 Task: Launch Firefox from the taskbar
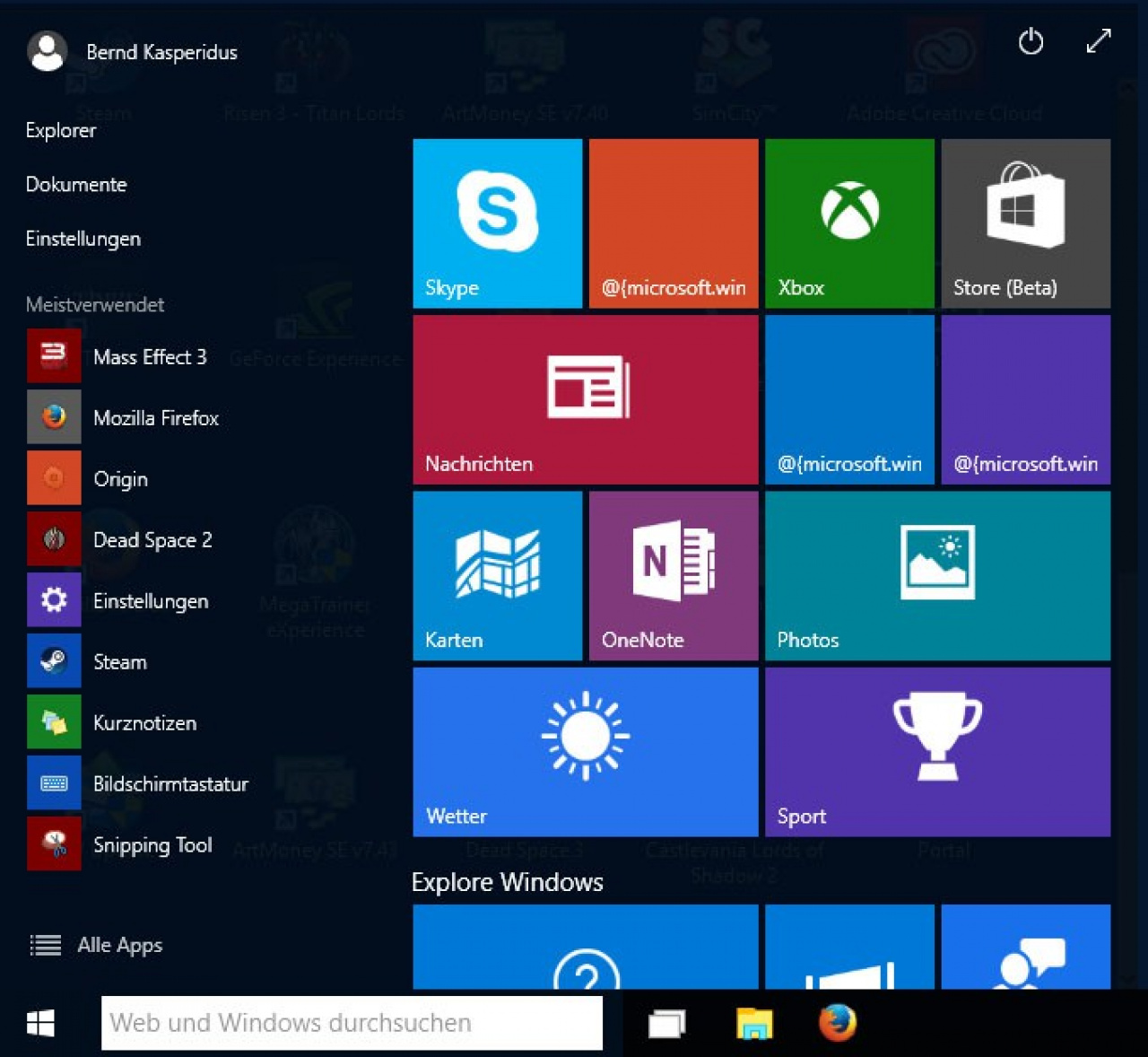tap(838, 1022)
